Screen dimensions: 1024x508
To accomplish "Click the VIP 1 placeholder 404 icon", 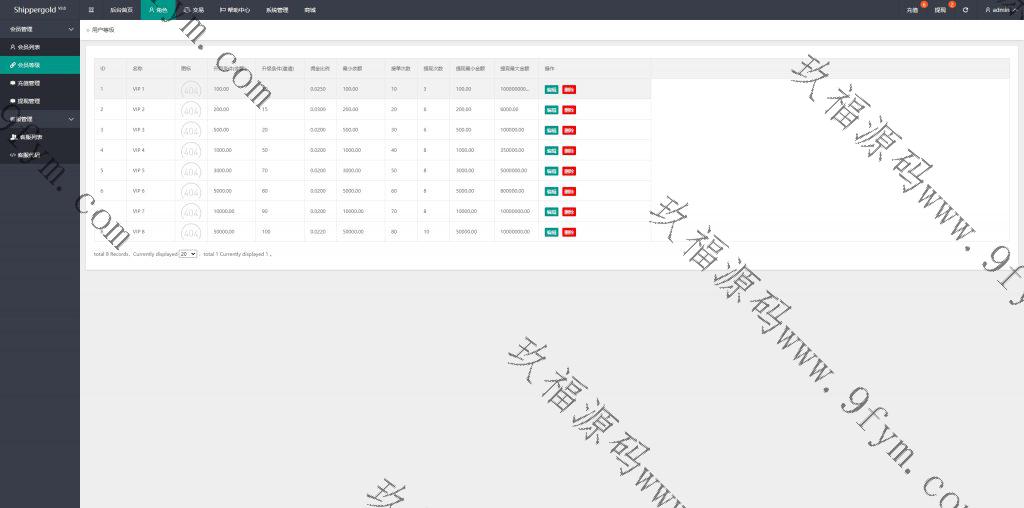I will [x=190, y=89].
